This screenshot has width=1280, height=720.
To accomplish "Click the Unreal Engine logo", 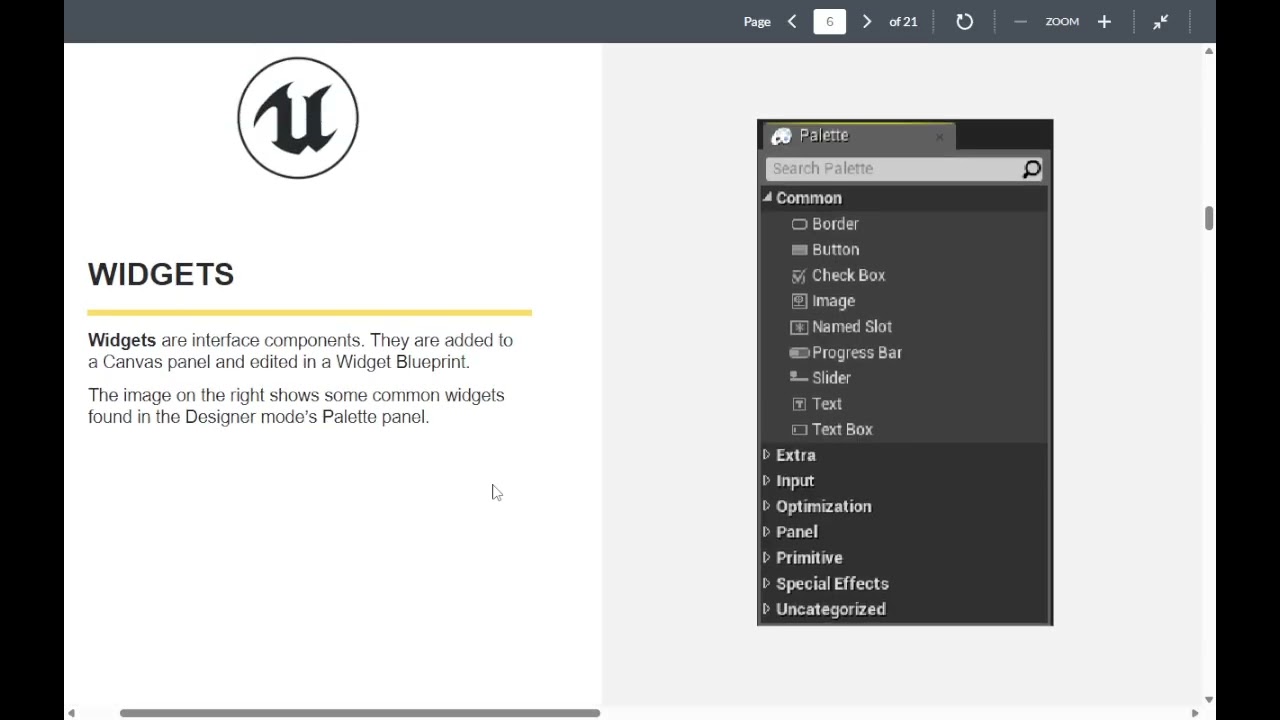I will coord(298,118).
